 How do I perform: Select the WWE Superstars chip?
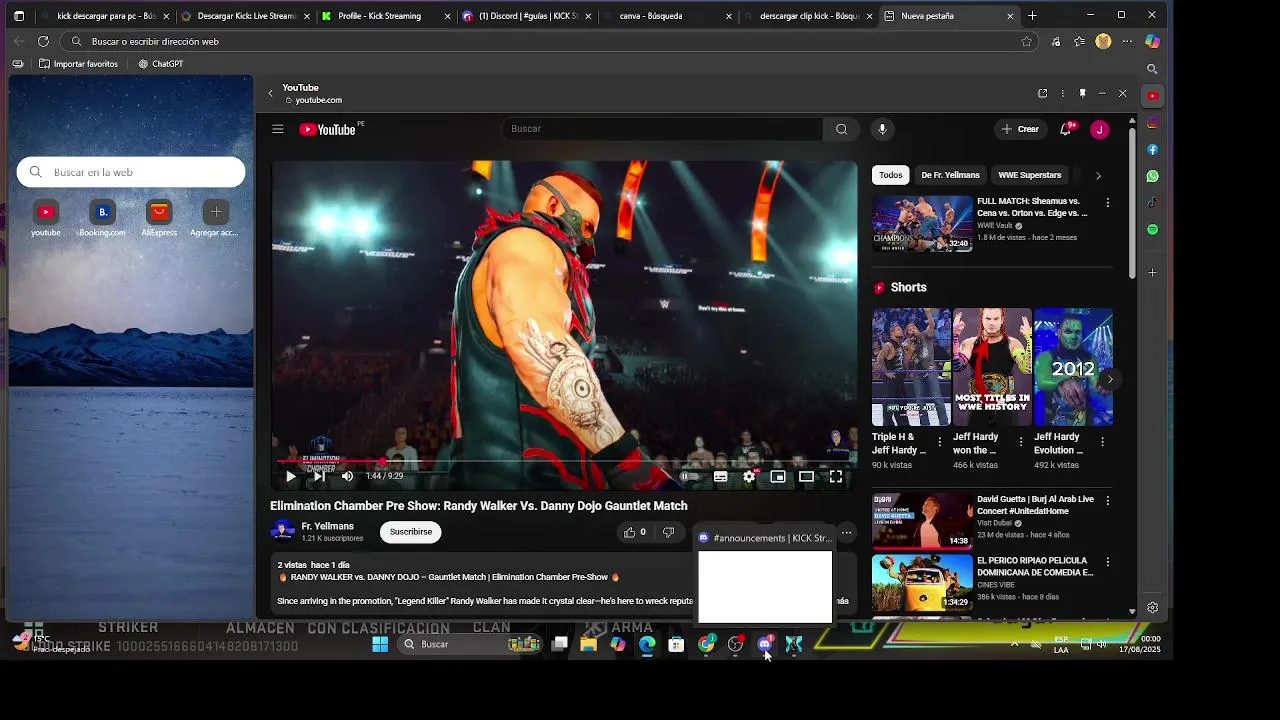coord(1029,175)
